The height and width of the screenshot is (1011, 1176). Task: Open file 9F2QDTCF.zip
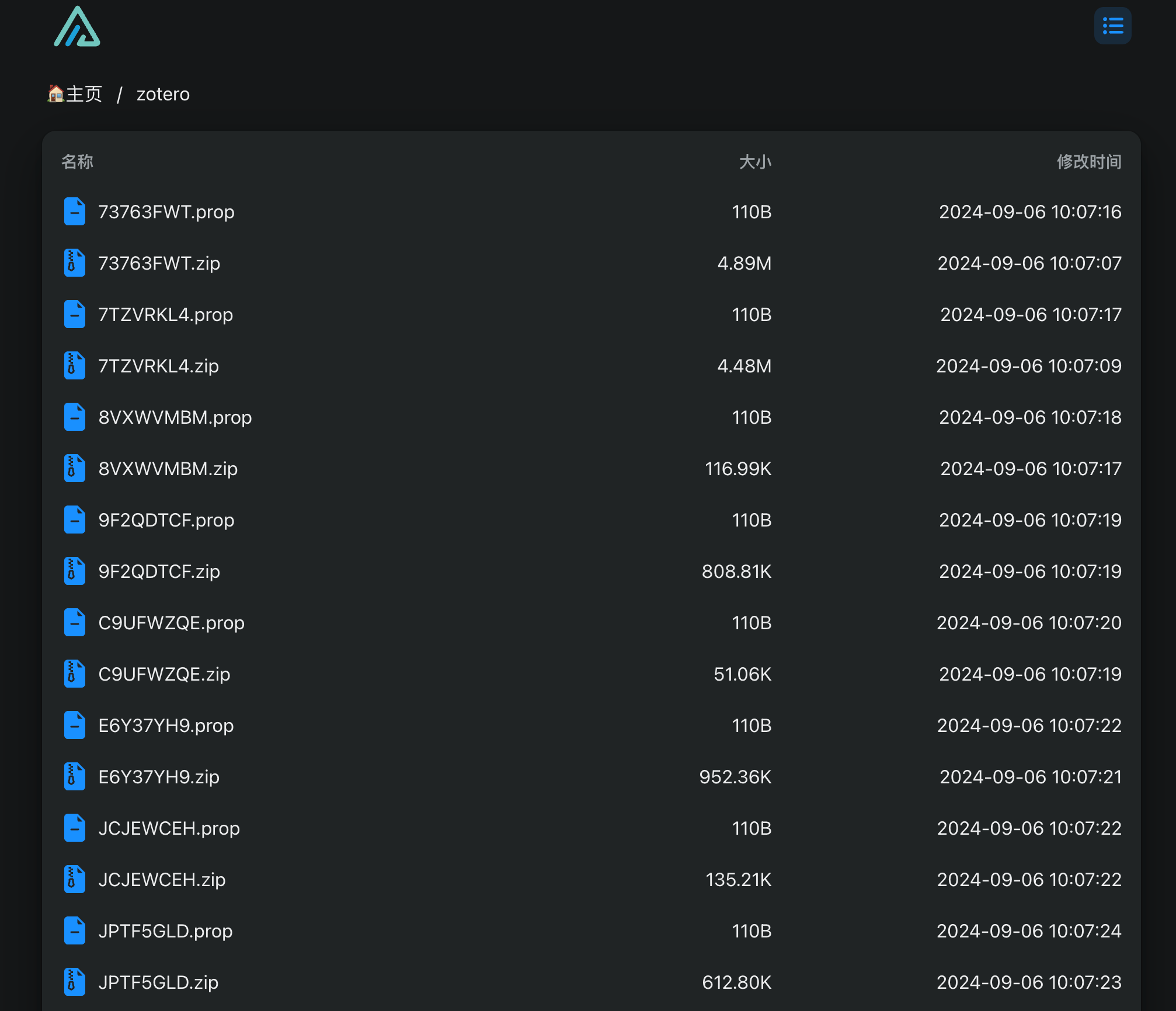[x=159, y=571]
